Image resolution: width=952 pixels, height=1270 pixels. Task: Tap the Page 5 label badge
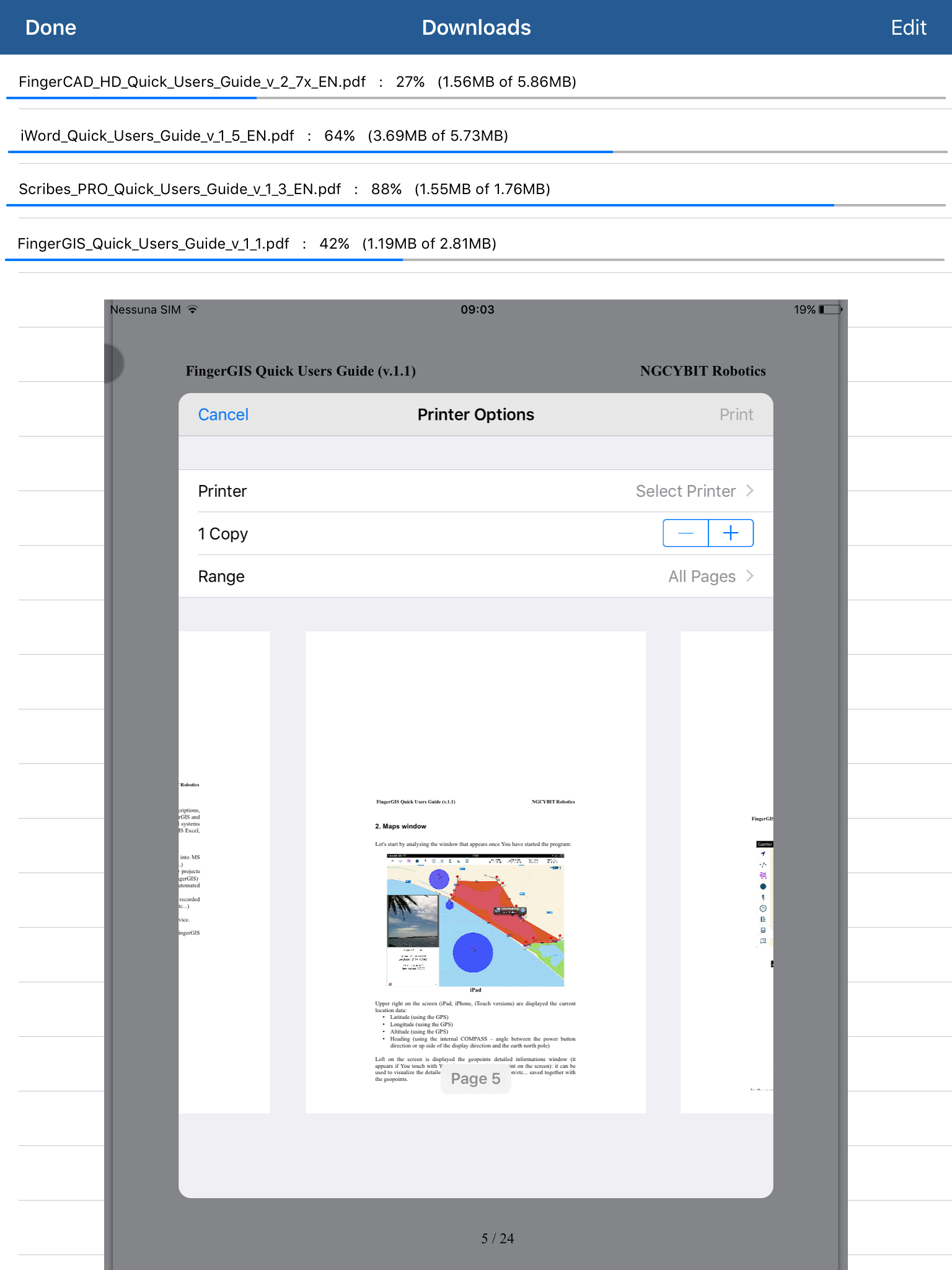click(x=475, y=1079)
